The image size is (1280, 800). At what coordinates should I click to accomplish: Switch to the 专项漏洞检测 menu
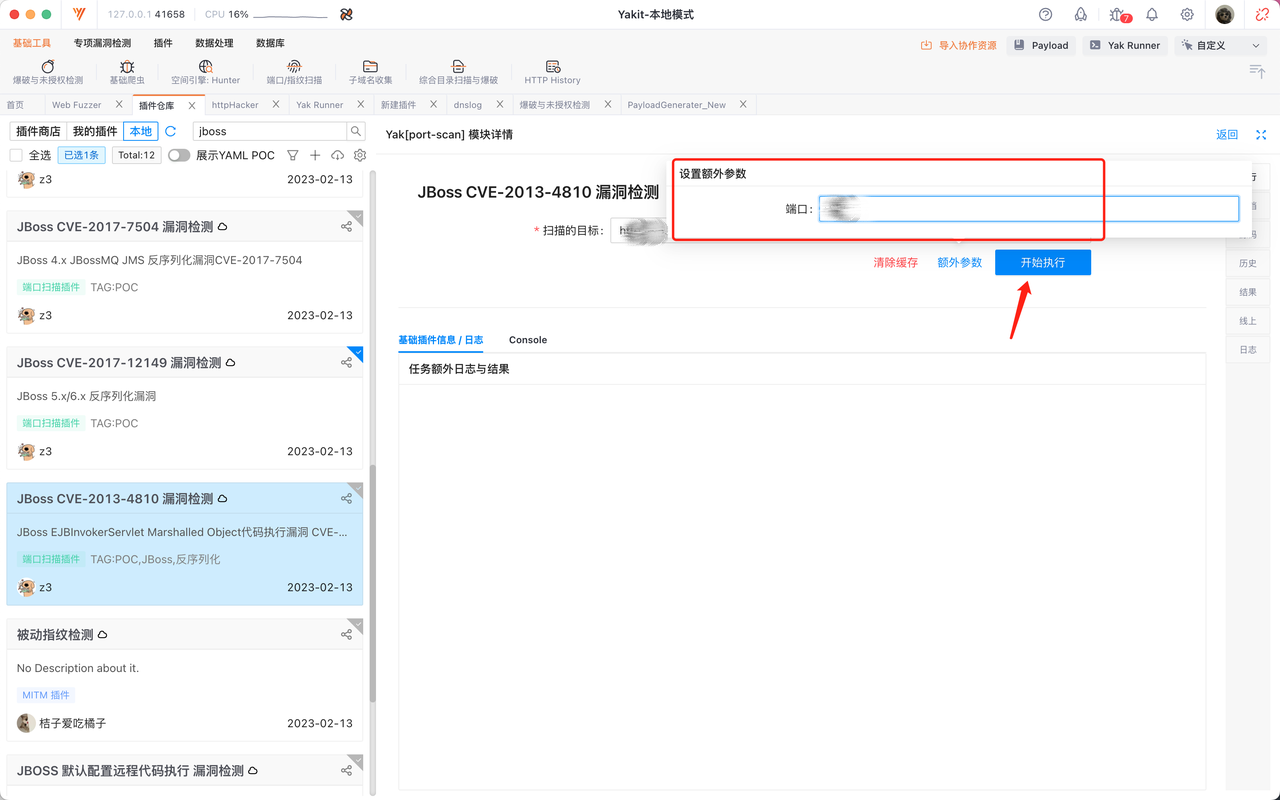pyautogui.click(x=102, y=44)
